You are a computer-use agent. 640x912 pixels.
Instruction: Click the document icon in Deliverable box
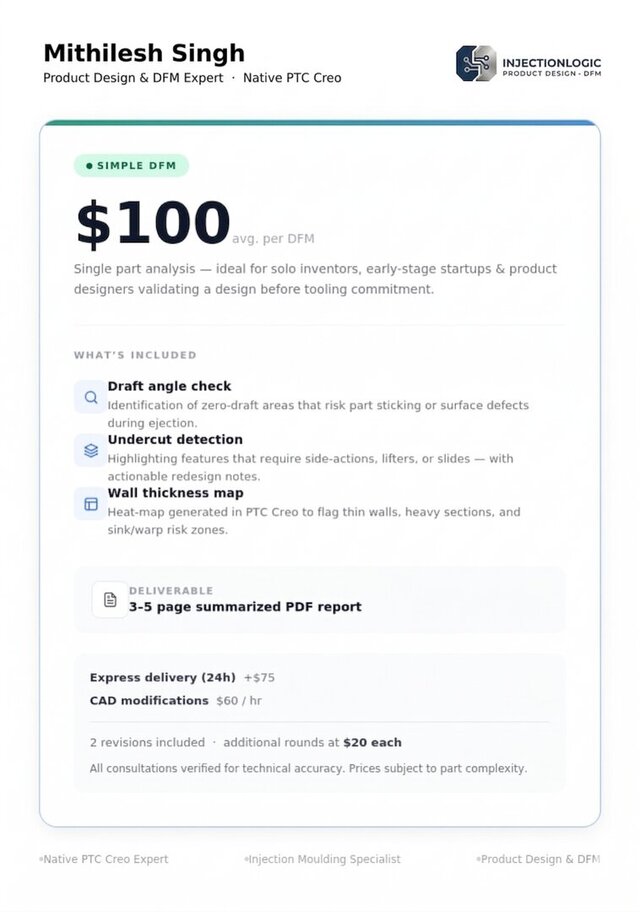click(x=110, y=600)
